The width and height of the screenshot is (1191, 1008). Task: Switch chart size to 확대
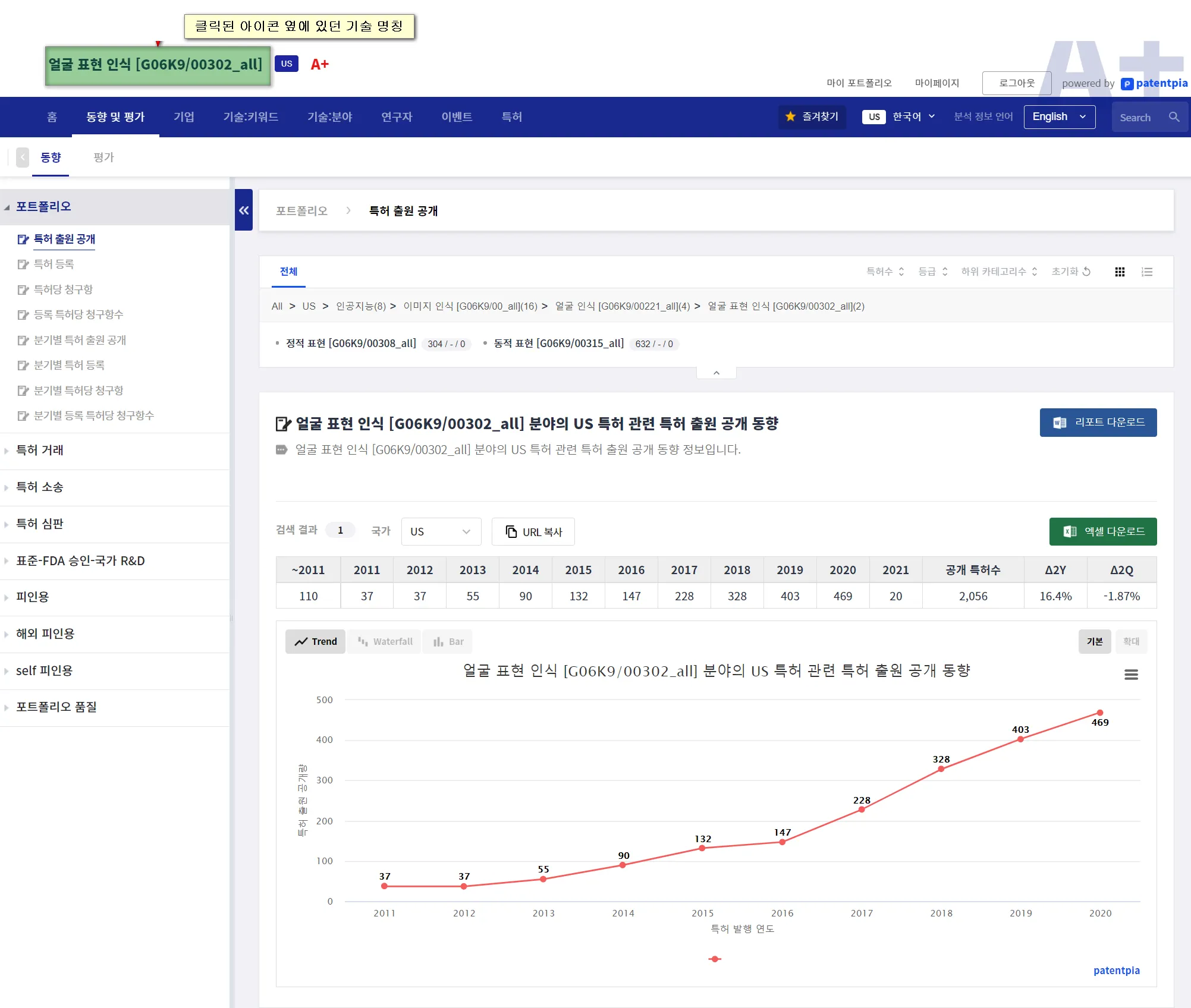tap(1131, 641)
